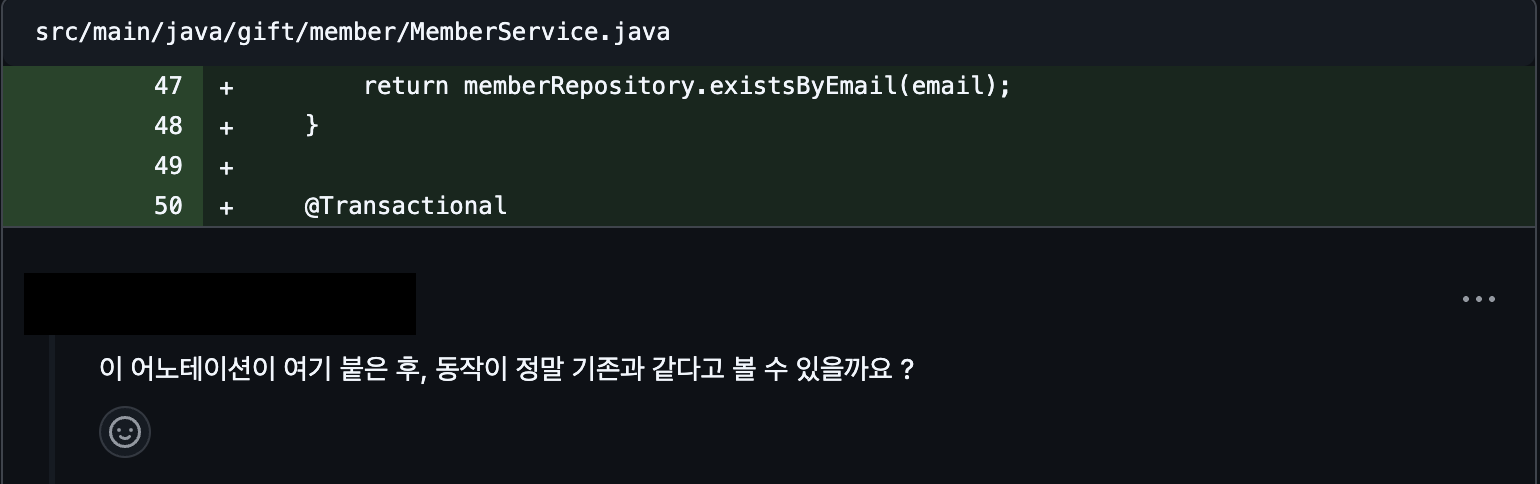
Task: Click the closing brace on line 48
Action: pyautogui.click(x=311, y=126)
